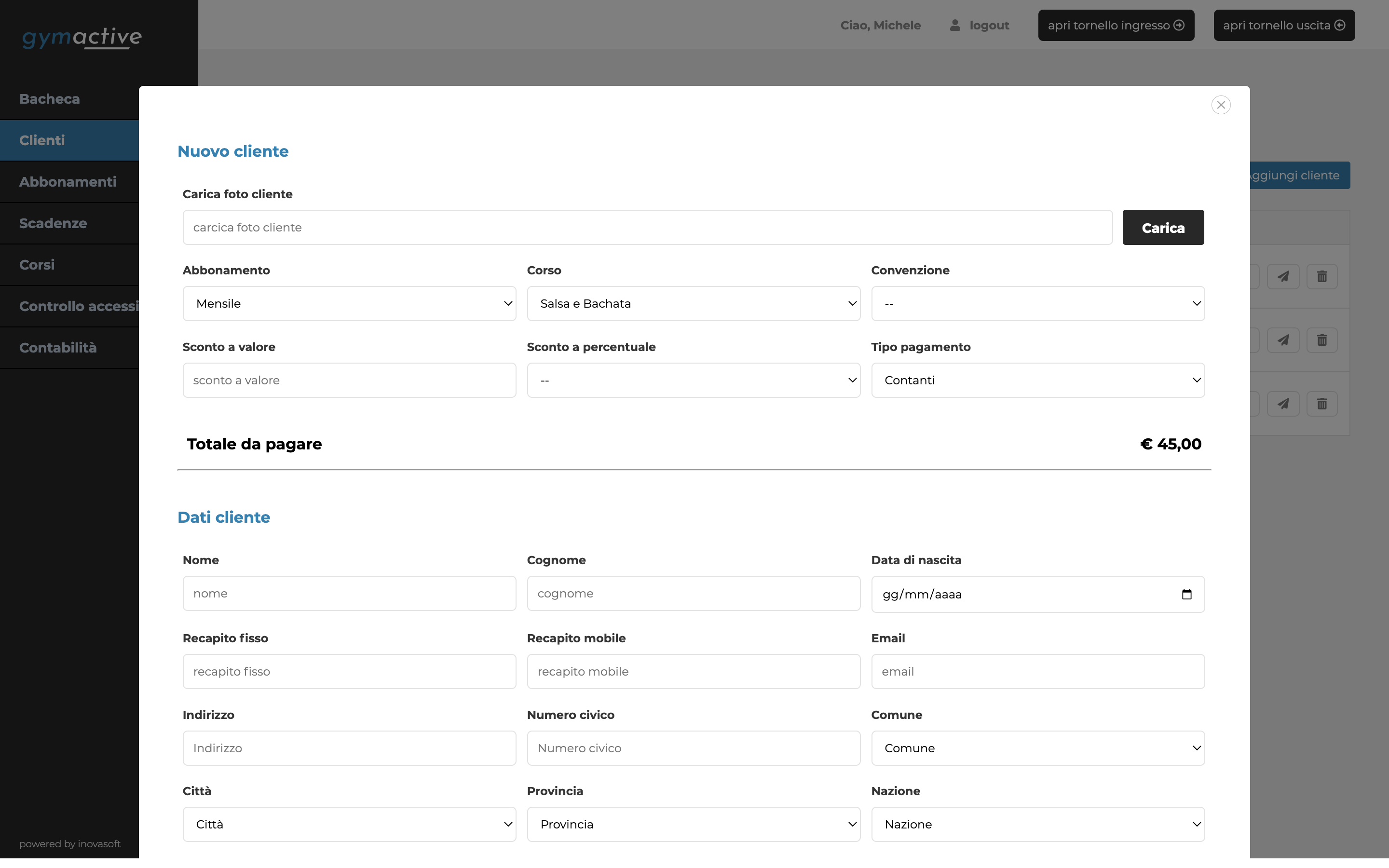Expand the Provincia dropdown
This screenshot has width=1389, height=868.
point(694,825)
